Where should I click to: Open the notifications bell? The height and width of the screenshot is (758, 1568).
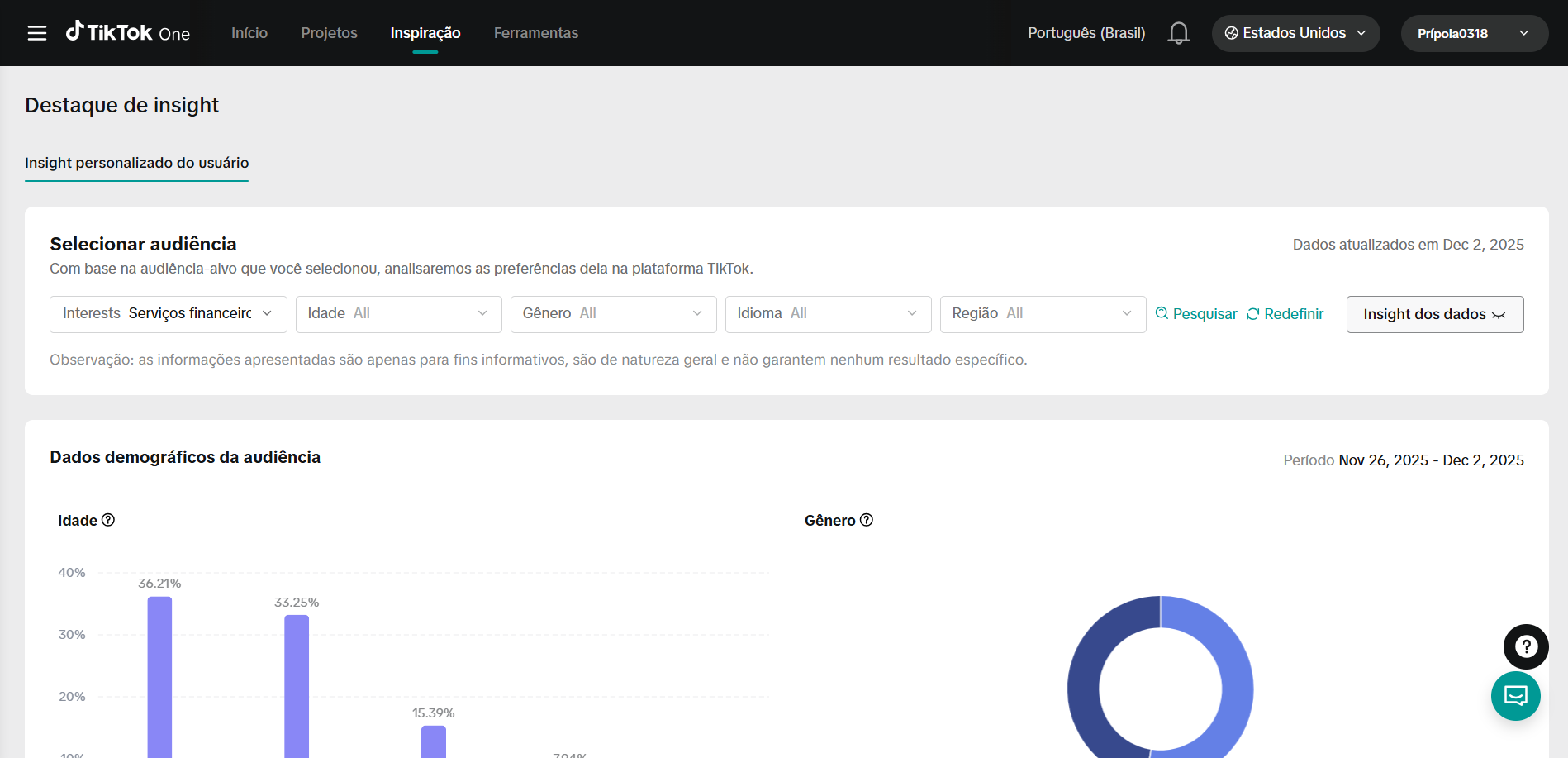[x=1178, y=33]
